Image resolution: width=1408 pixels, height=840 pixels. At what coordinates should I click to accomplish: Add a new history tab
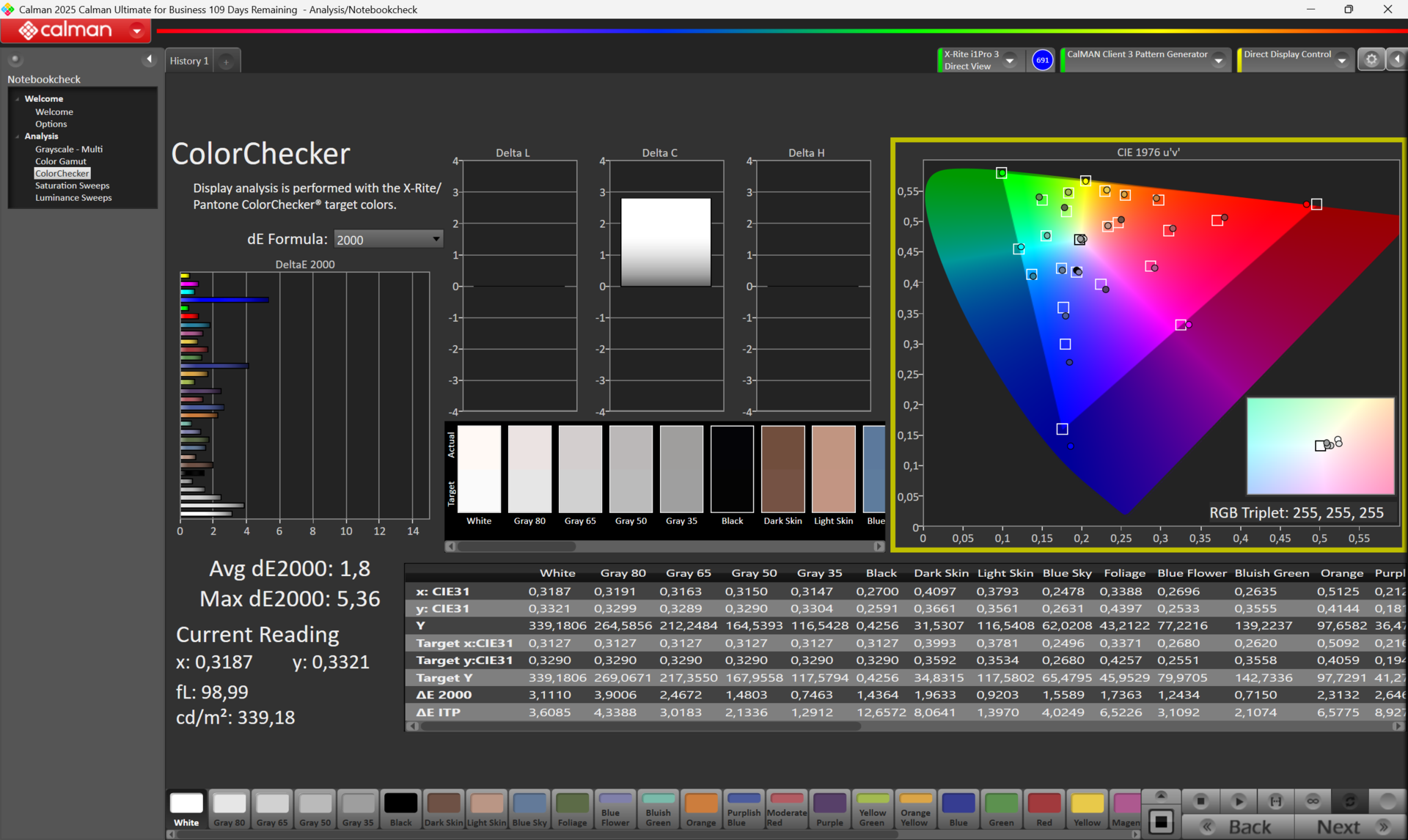(x=227, y=62)
